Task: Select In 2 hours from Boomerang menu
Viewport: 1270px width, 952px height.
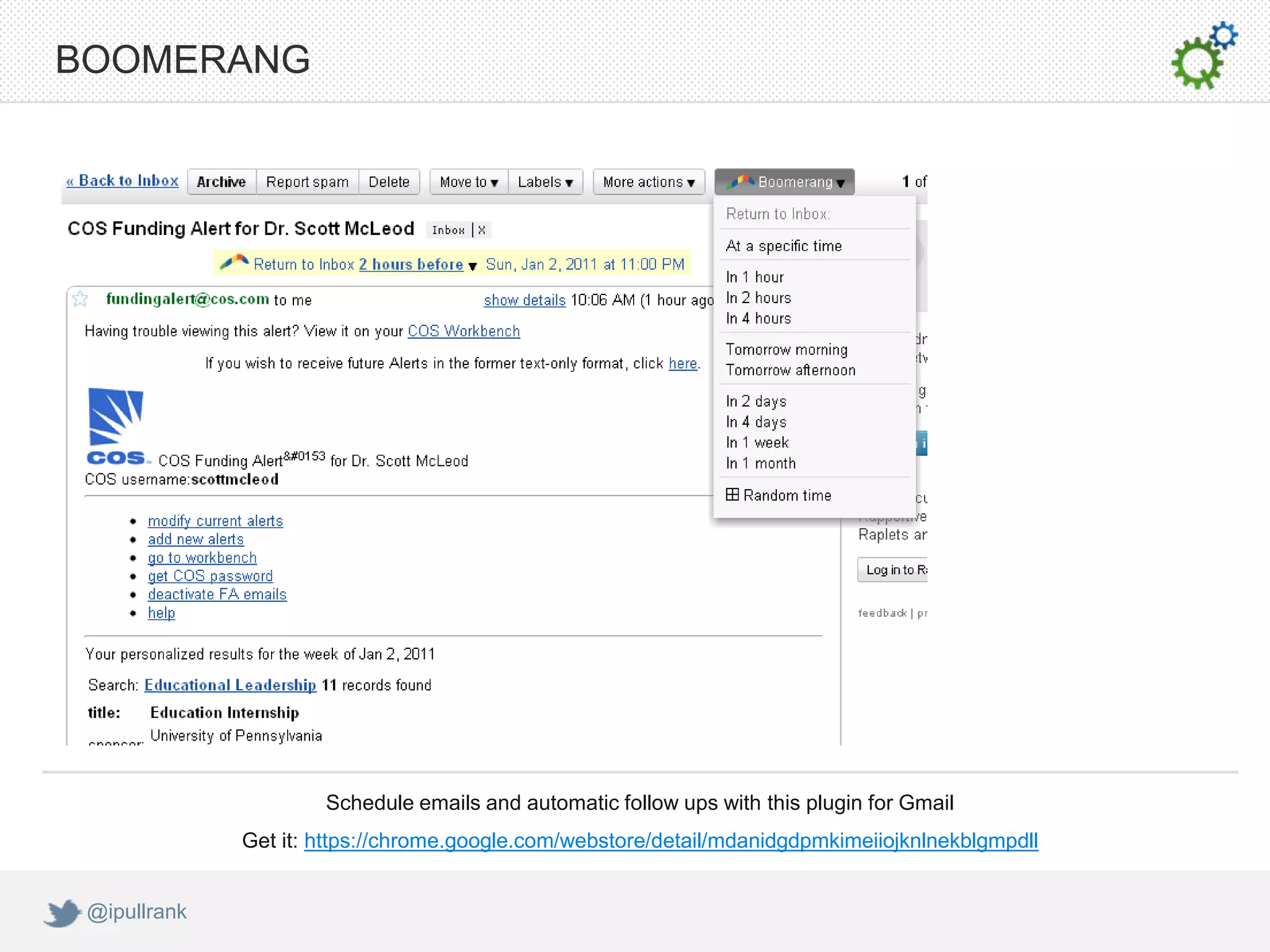Action: [x=758, y=298]
